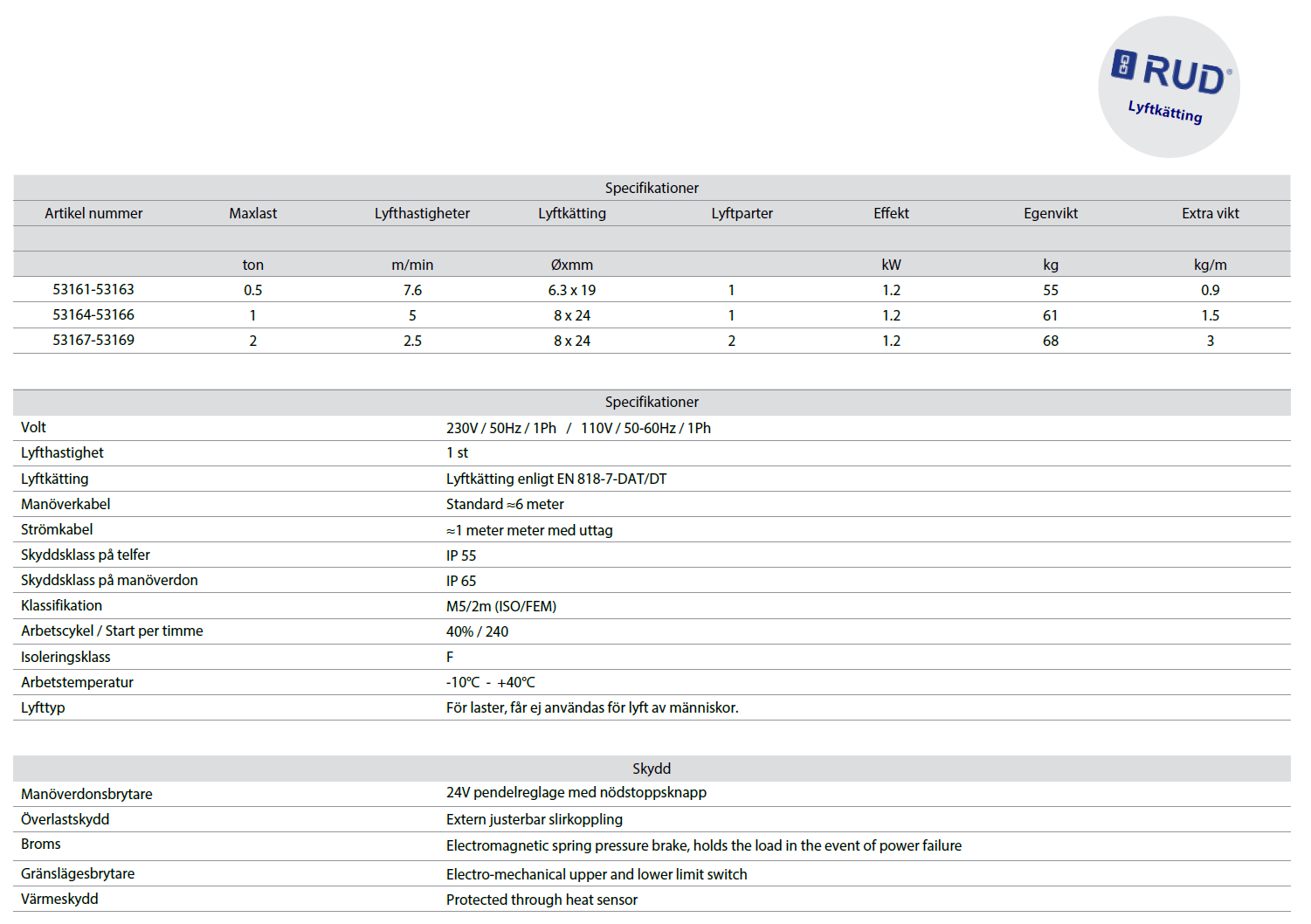1311x924 pixels.
Task: Click the 'Skydd' section heading
Action: [652, 769]
